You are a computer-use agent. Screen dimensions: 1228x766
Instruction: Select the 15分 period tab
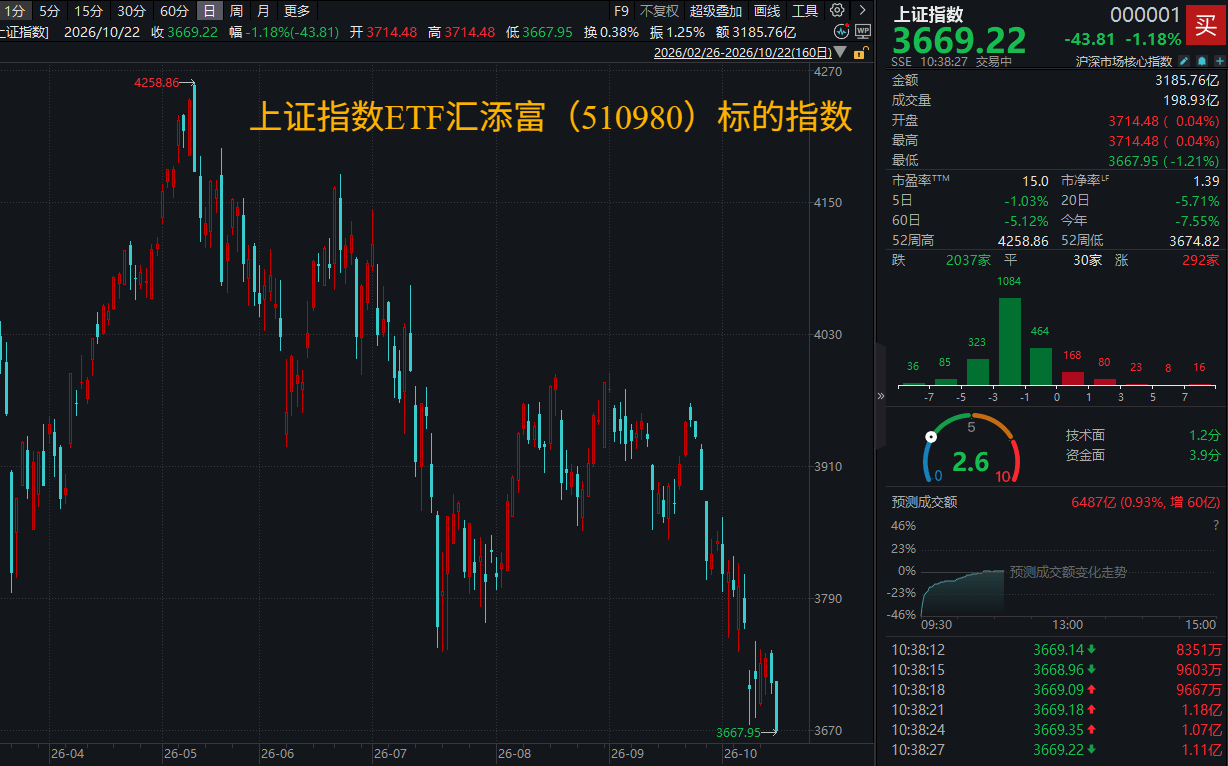point(89,11)
